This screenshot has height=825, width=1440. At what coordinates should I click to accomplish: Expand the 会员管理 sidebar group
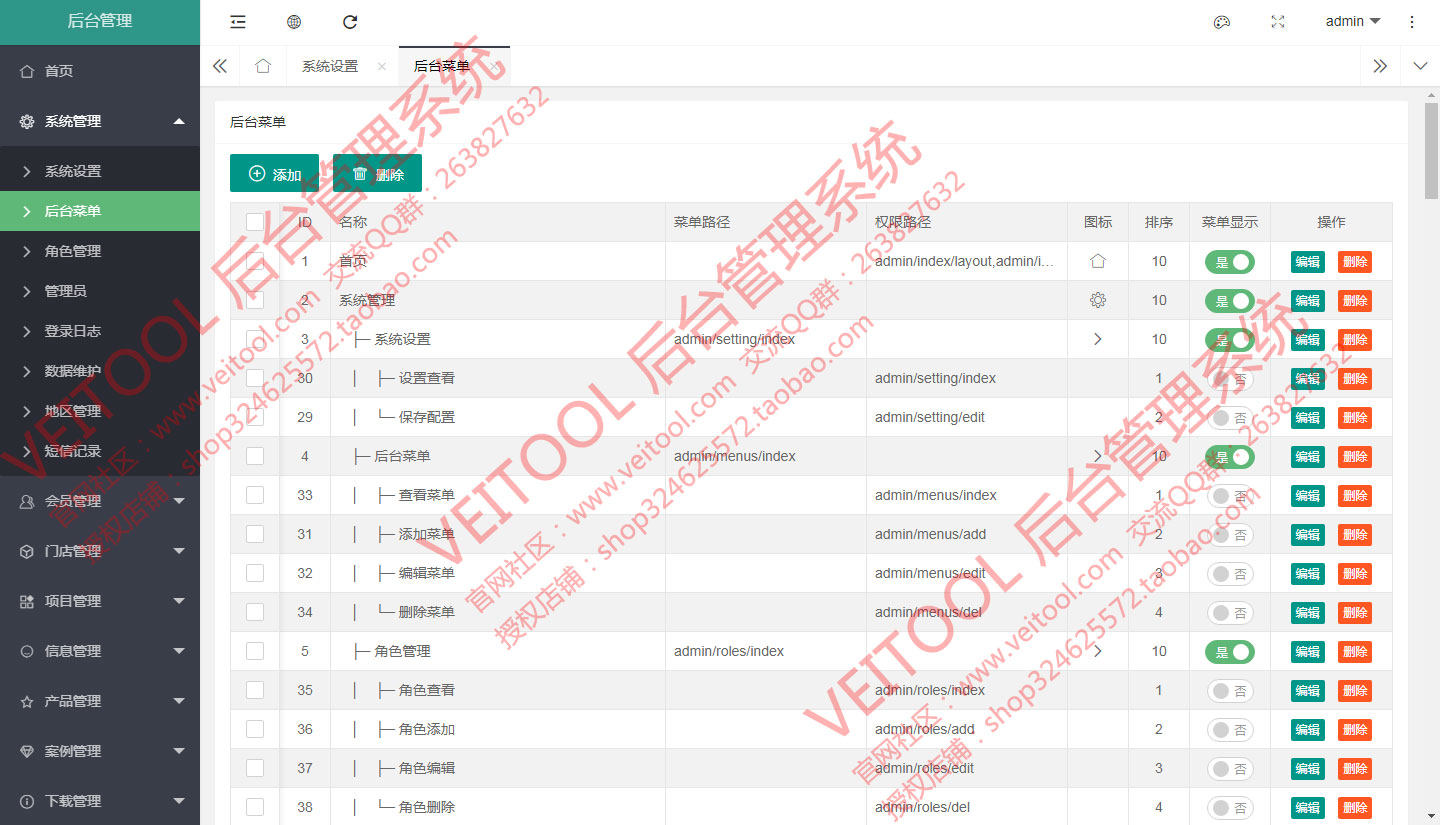click(x=179, y=501)
